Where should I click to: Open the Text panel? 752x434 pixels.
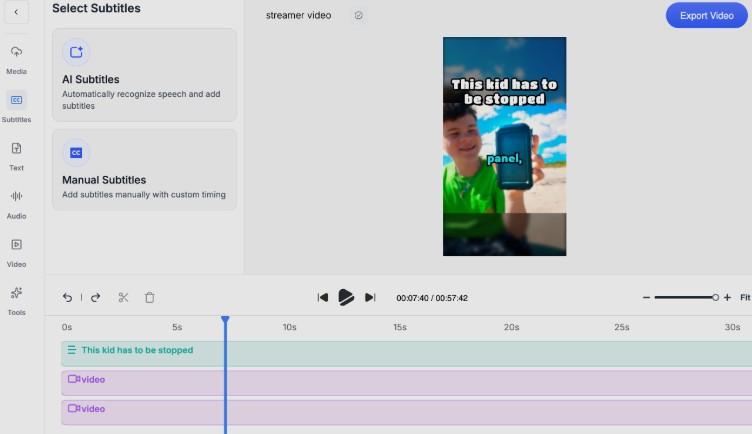[x=16, y=156]
